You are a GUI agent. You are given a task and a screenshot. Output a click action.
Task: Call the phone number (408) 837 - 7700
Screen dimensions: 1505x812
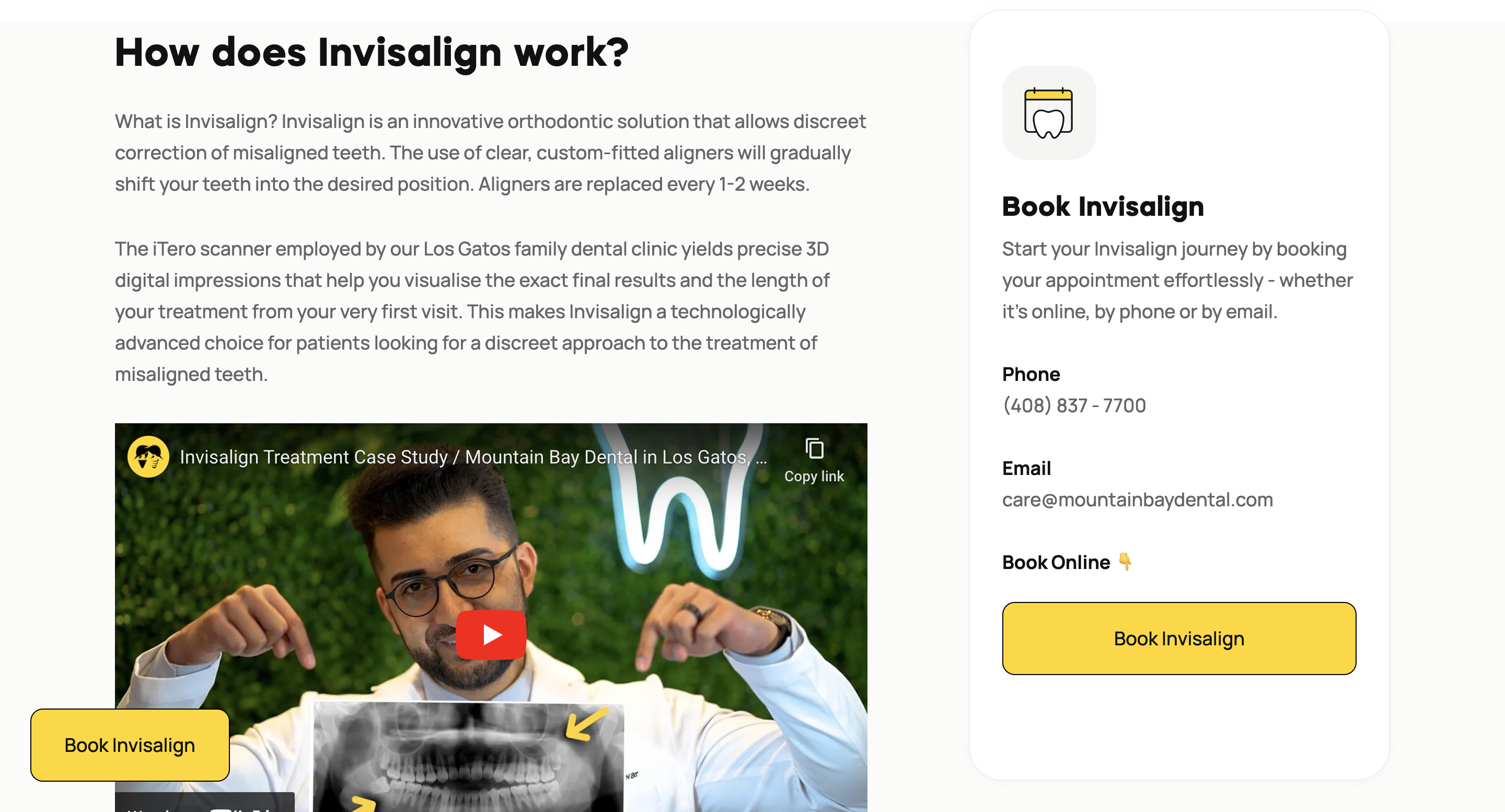[x=1074, y=405]
